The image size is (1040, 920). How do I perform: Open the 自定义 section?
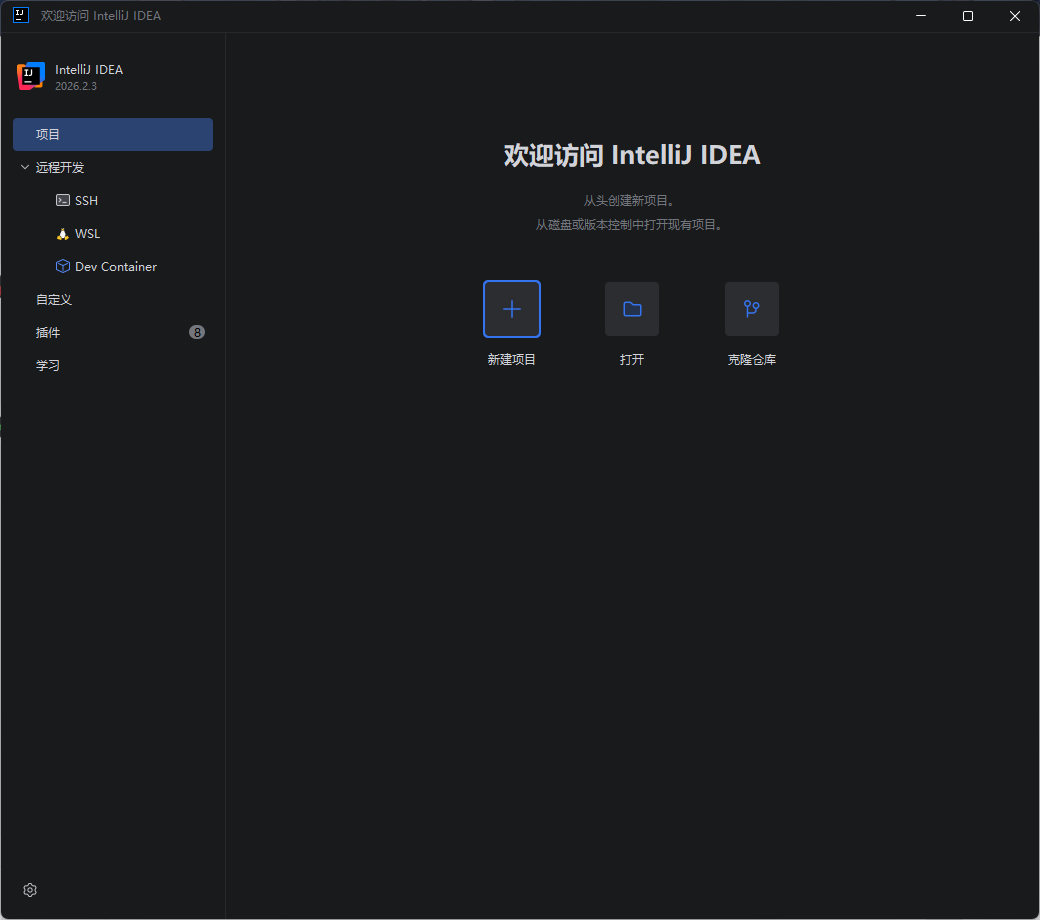pos(113,300)
